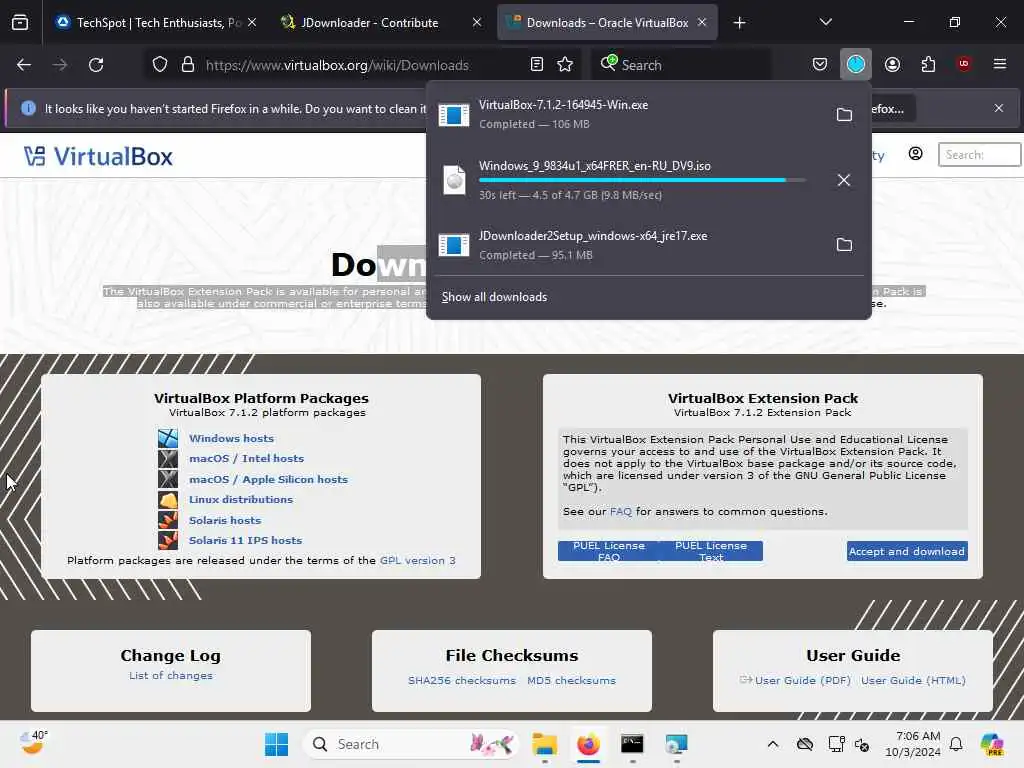This screenshot has height=768, width=1024.
Task: Click Firefox icon in taskbar
Action: coord(588,744)
